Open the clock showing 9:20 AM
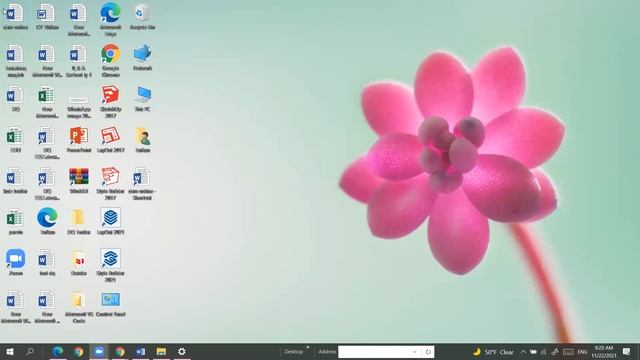Viewport: 640px width, 360px height. click(604, 352)
